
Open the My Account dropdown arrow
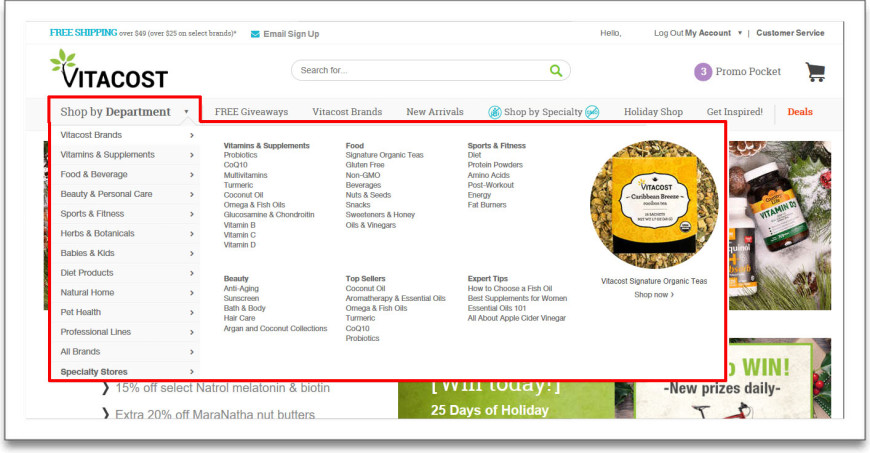(740, 33)
